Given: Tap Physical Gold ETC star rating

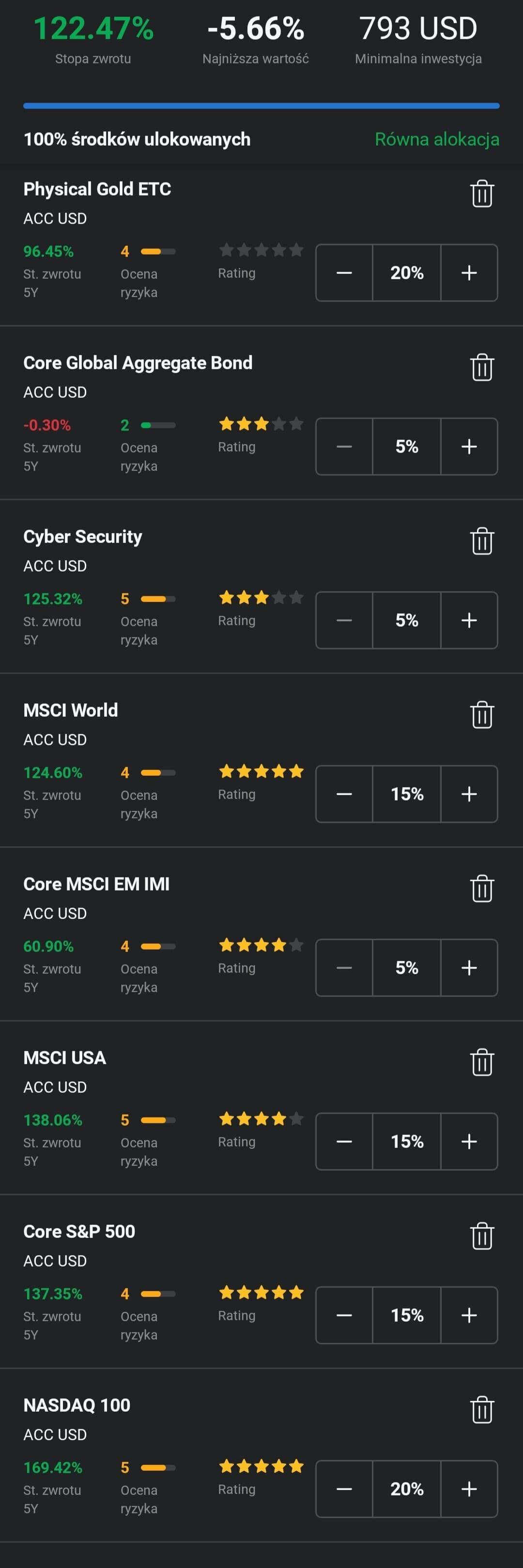Looking at the screenshot, I should [261, 250].
